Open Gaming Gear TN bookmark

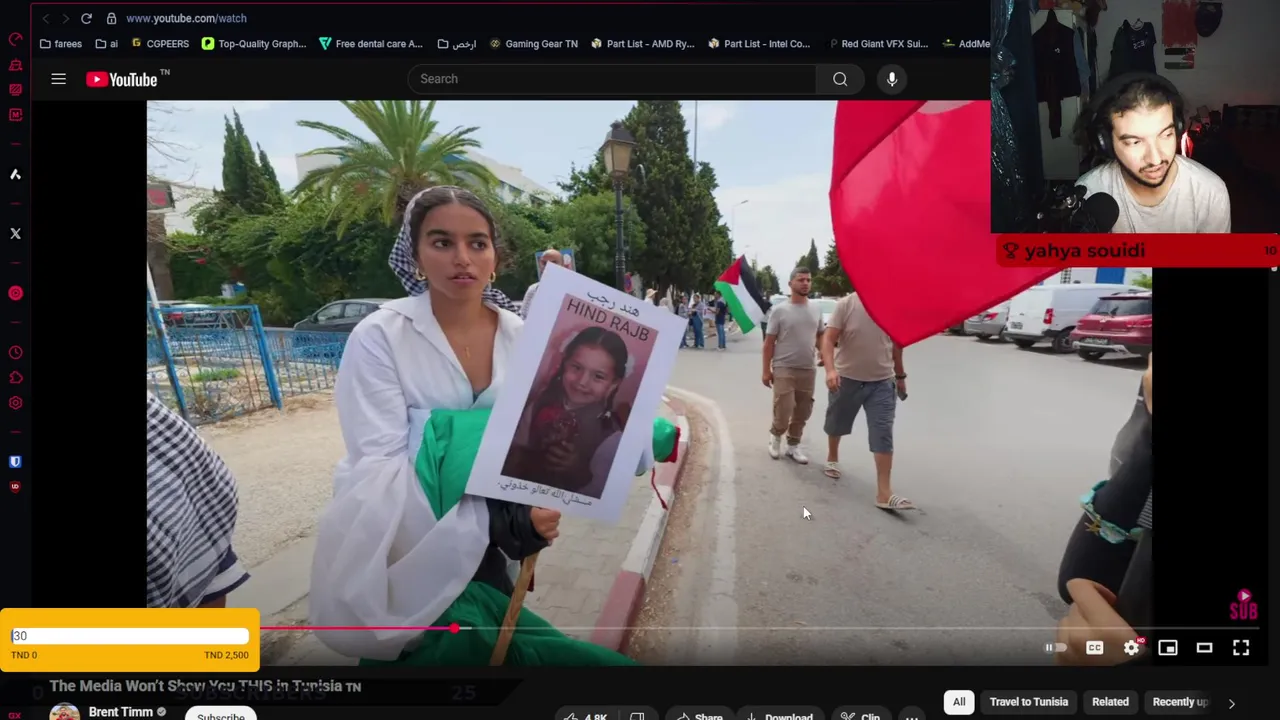tap(533, 44)
